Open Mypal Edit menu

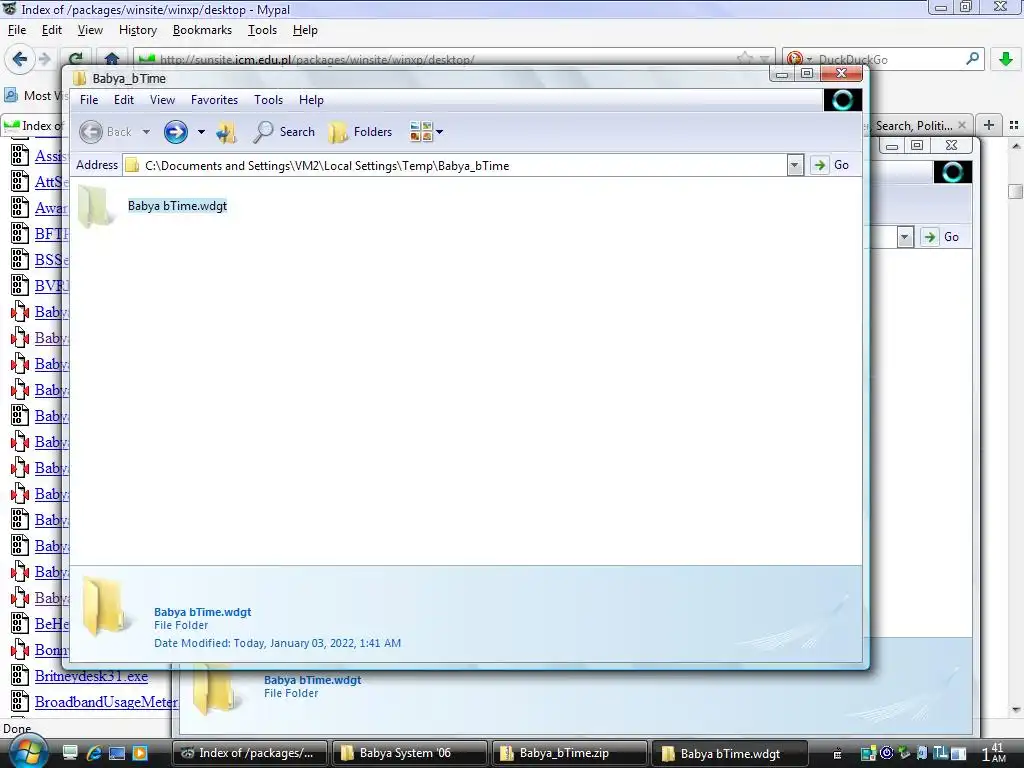point(52,30)
